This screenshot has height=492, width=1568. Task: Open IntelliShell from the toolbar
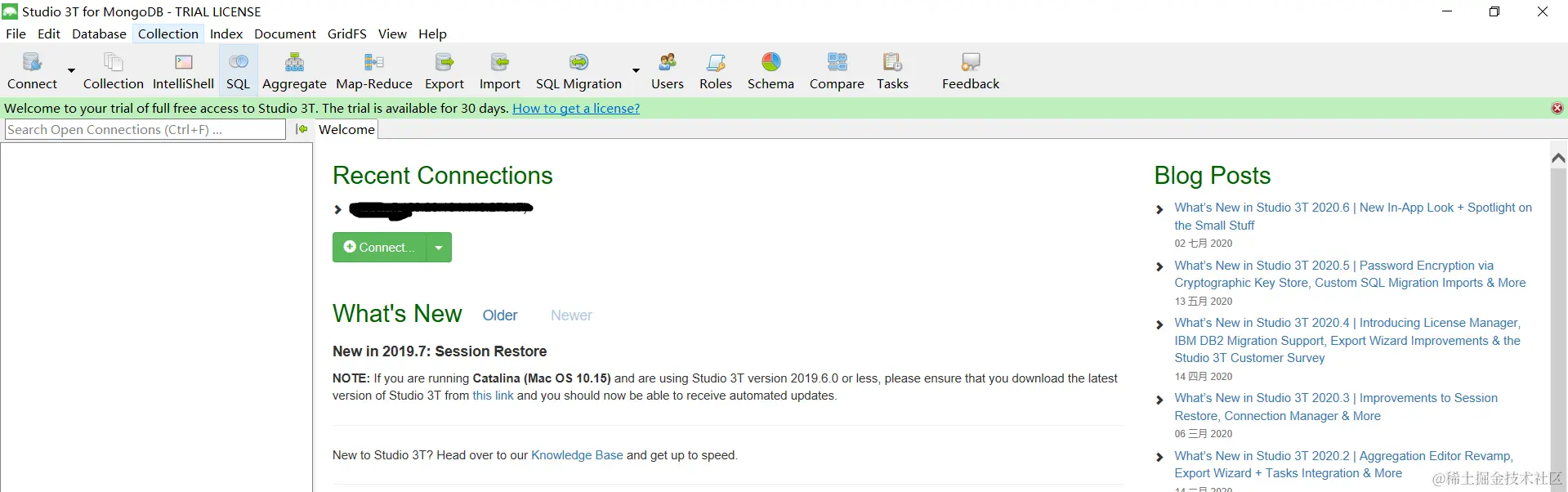(x=183, y=71)
